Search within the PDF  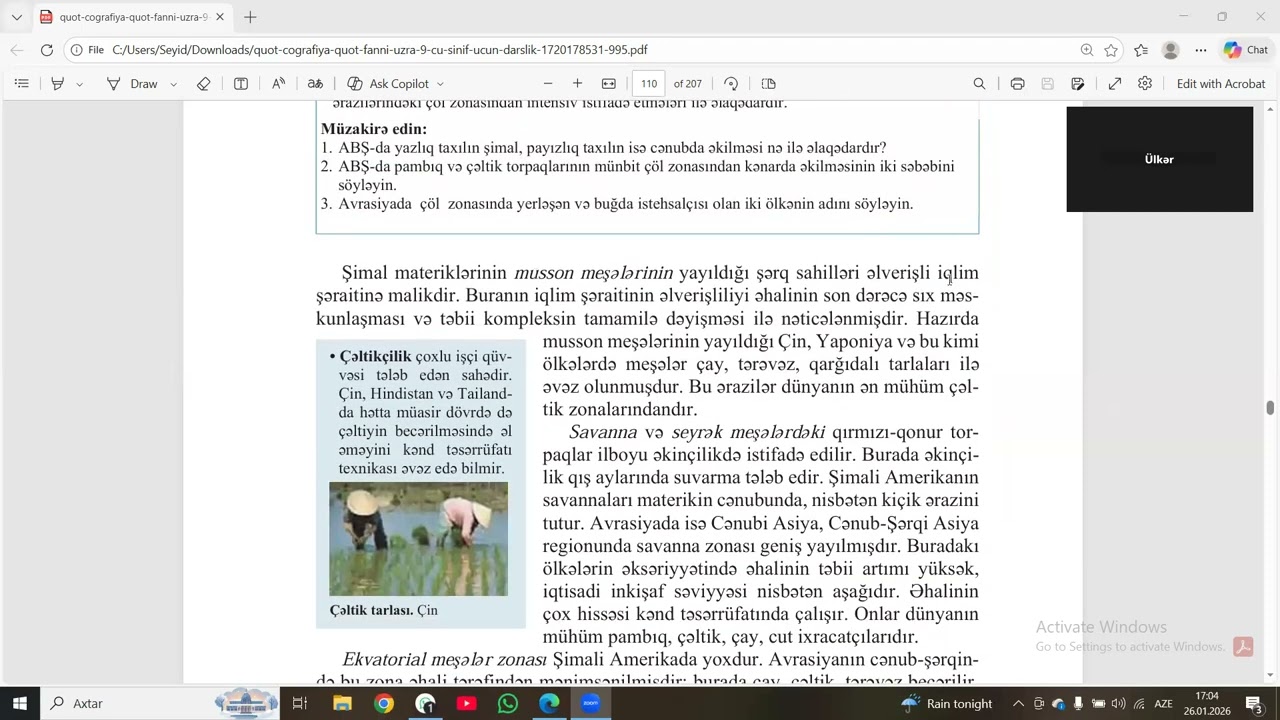click(979, 84)
